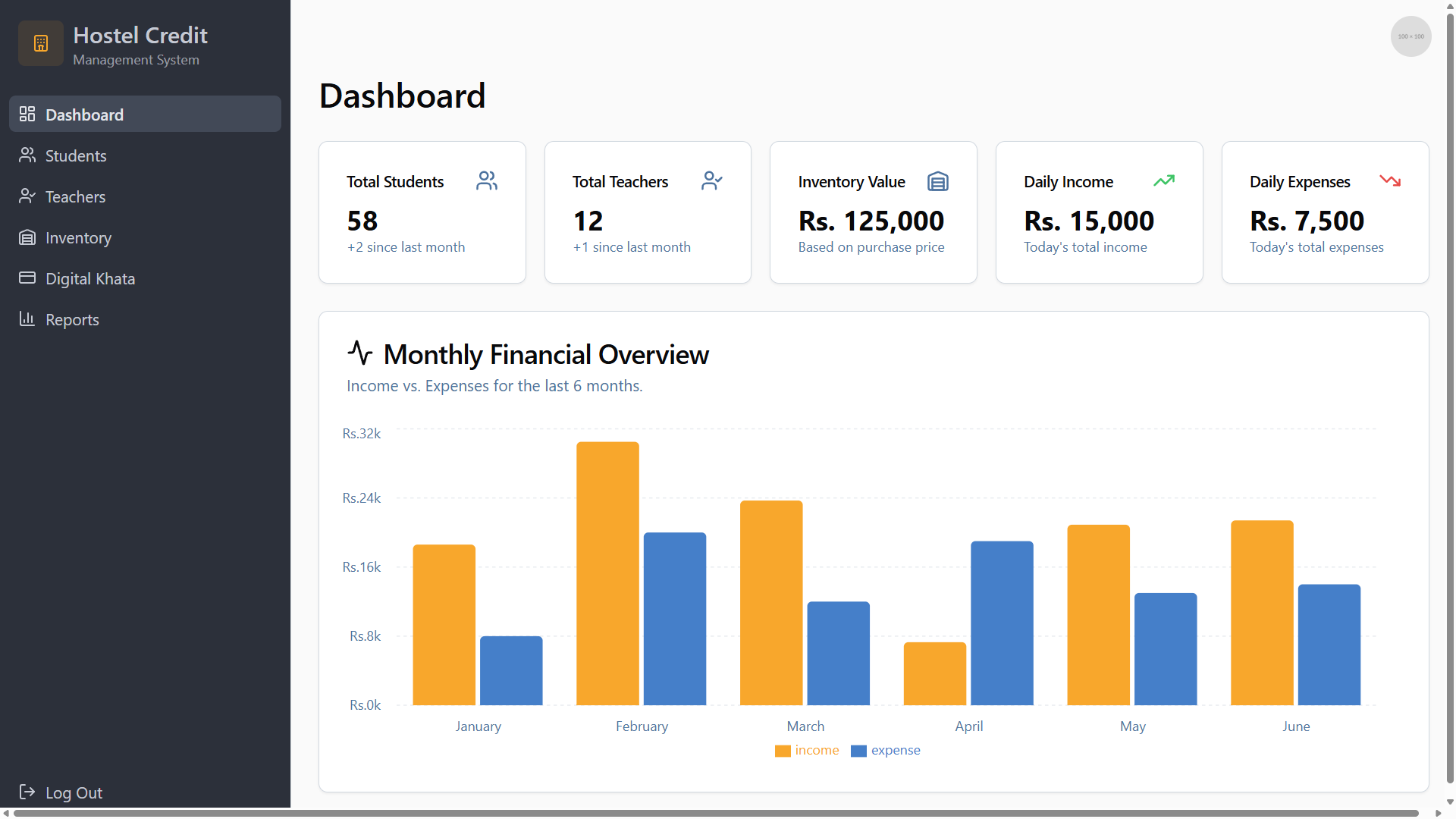
Task: Click the Digital Khata card icon in sidebar
Action: tap(27, 278)
